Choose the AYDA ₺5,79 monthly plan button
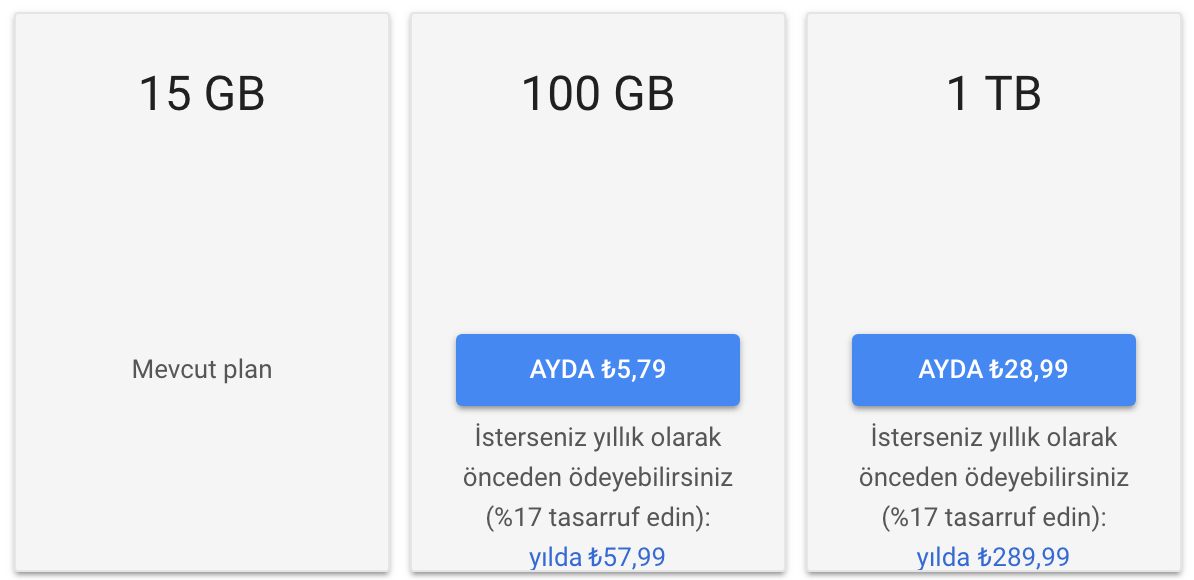Screen dimensions: 1194x580 coord(598,370)
